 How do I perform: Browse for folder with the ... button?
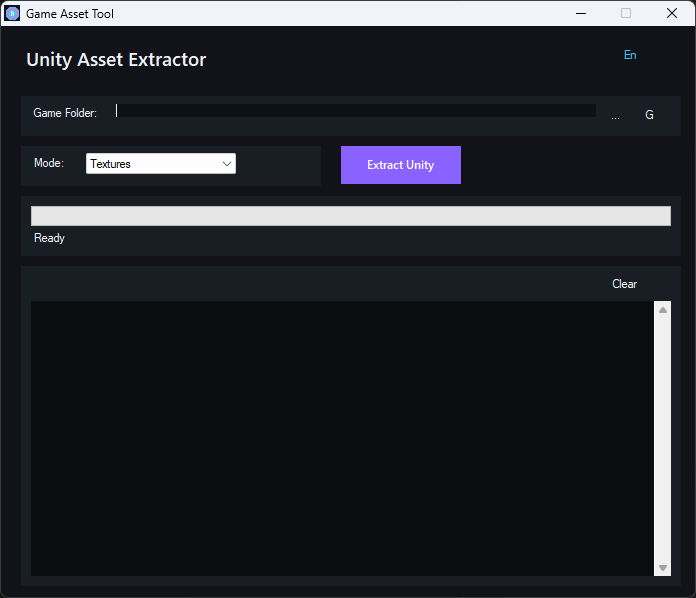tap(615, 115)
